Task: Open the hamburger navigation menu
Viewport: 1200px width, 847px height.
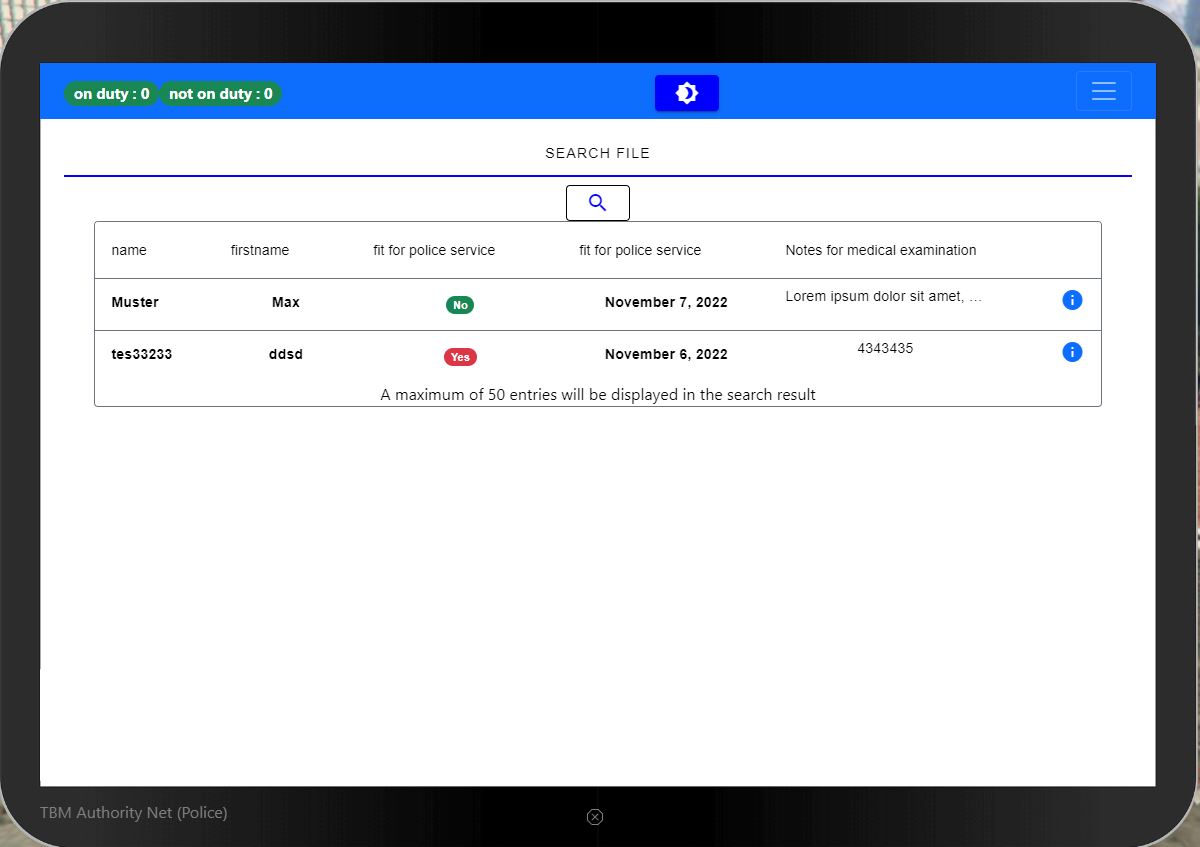Action: point(1104,91)
